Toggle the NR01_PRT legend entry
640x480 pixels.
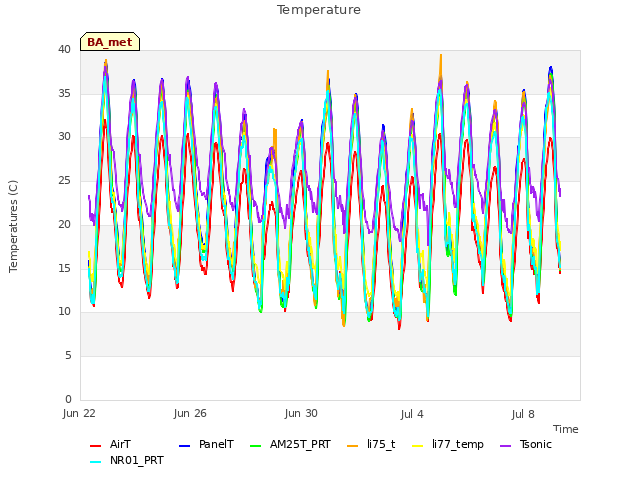point(127,461)
